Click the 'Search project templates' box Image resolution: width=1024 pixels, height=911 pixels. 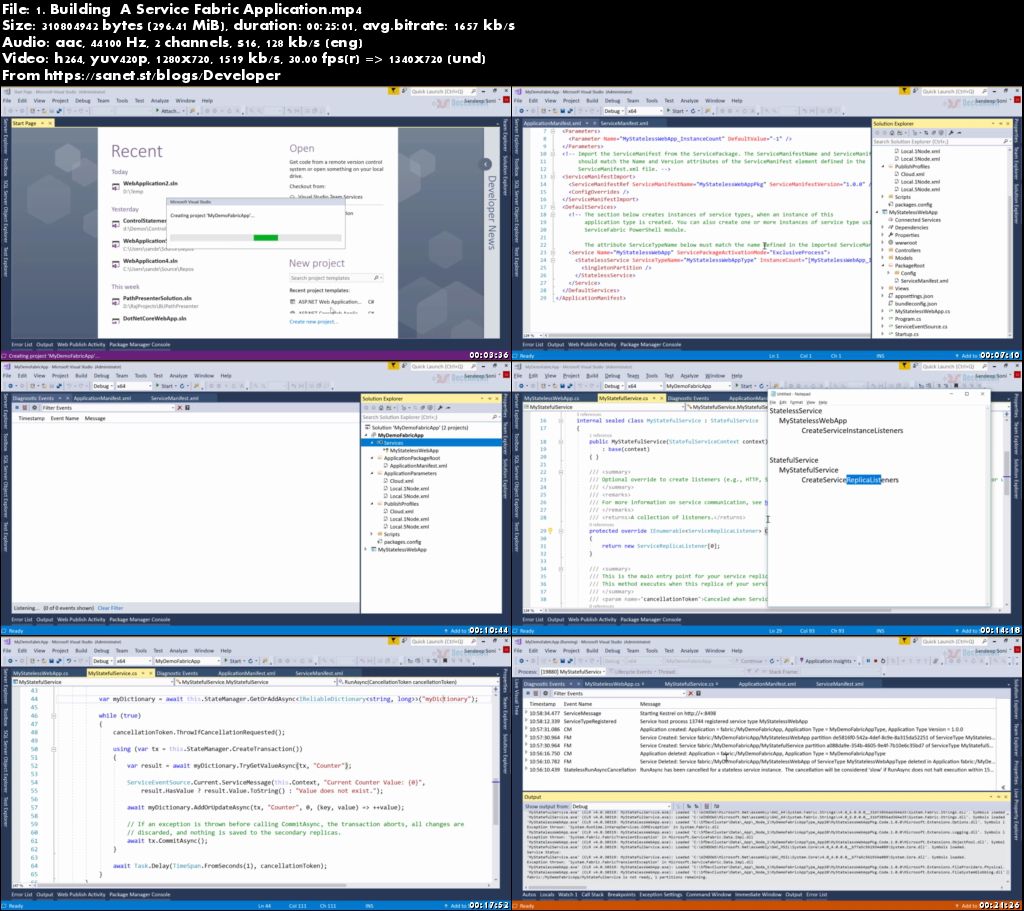[x=334, y=278]
